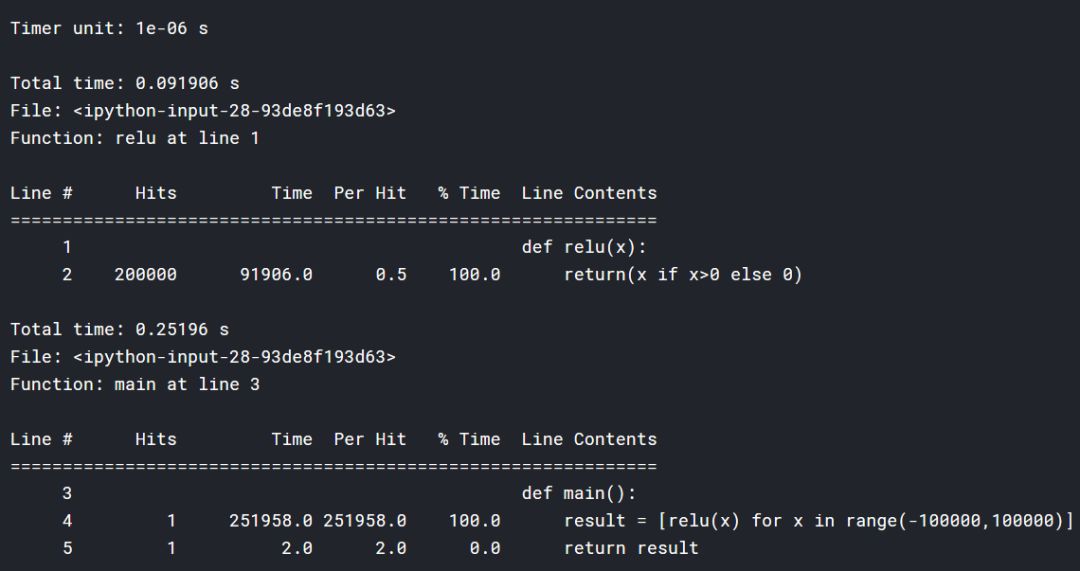This screenshot has height=571, width=1080.
Task: Select the "Function: main at line 3" line
Action: (134, 384)
